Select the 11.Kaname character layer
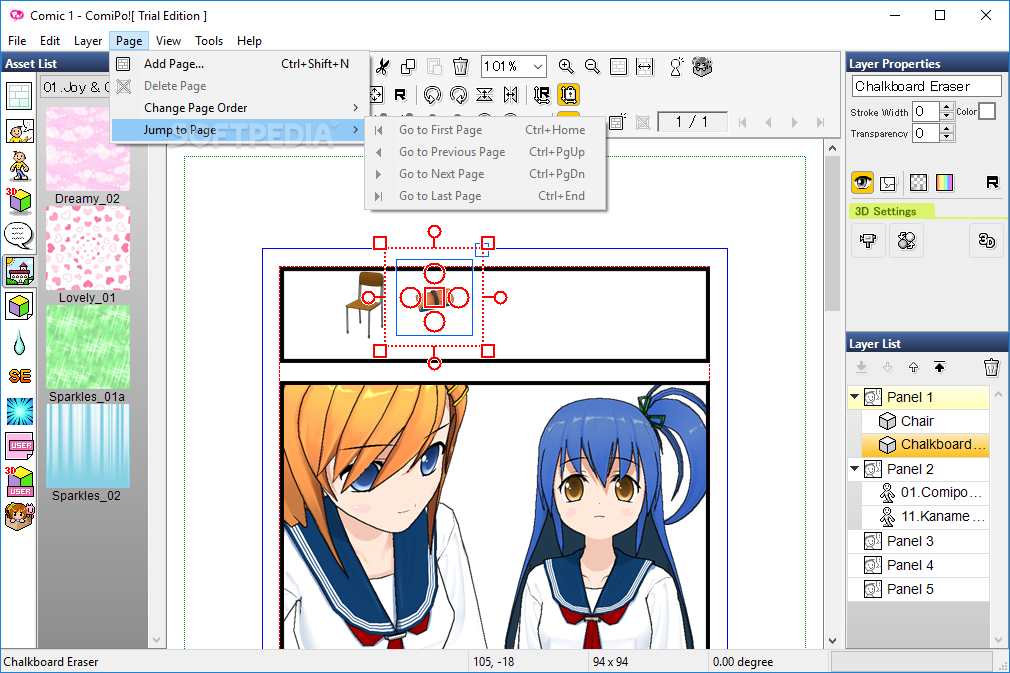 (925, 517)
